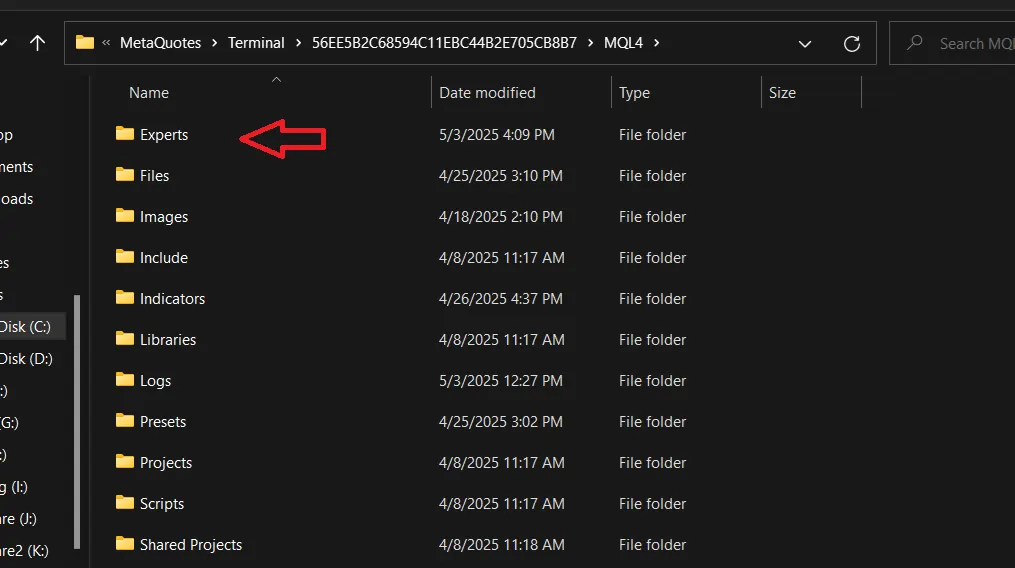This screenshot has width=1015, height=568.
Task: Focus the Search MQL4 input field
Action: pos(952,43)
